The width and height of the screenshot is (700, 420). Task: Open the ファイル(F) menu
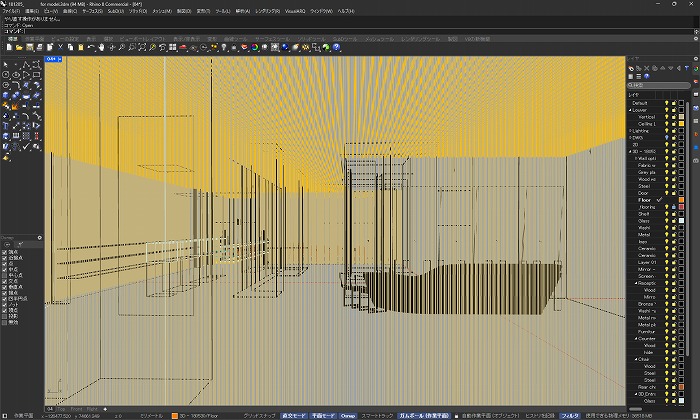tap(11, 11)
